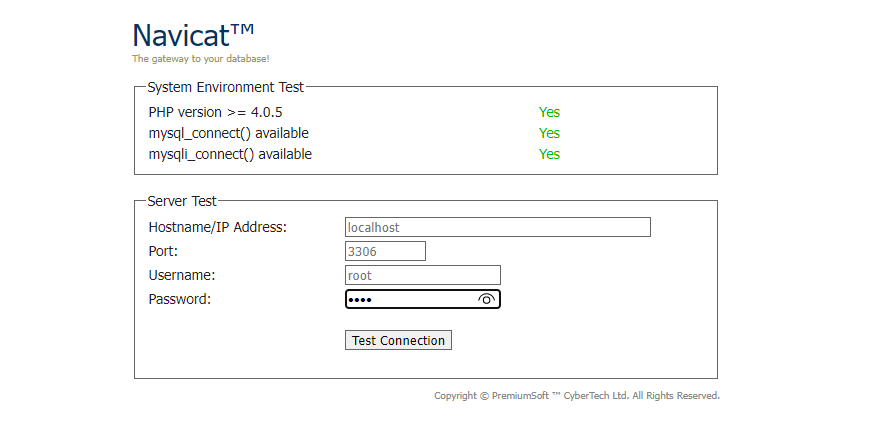The width and height of the screenshot is (873, 438).
Task: Click the Server Test section legend
Action: [x=182, y=201]
